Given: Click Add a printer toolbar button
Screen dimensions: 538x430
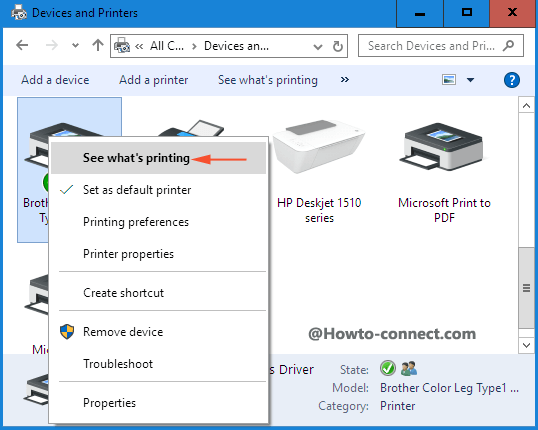Looking at the screenshot, I should tap(153, 80).
